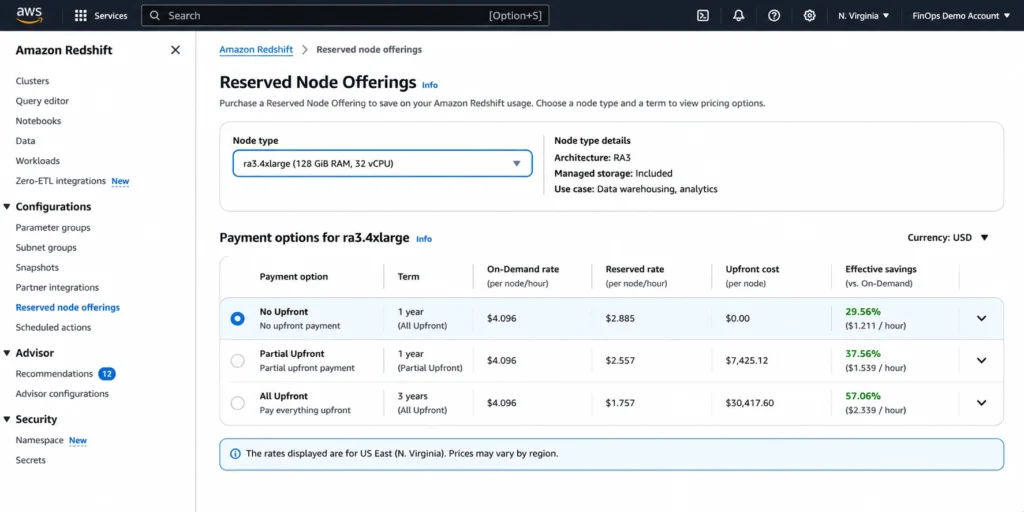1024x512 pixels.
Task: Click Info link next to Reserved Node Offerings
Action: tap(430, 85)
